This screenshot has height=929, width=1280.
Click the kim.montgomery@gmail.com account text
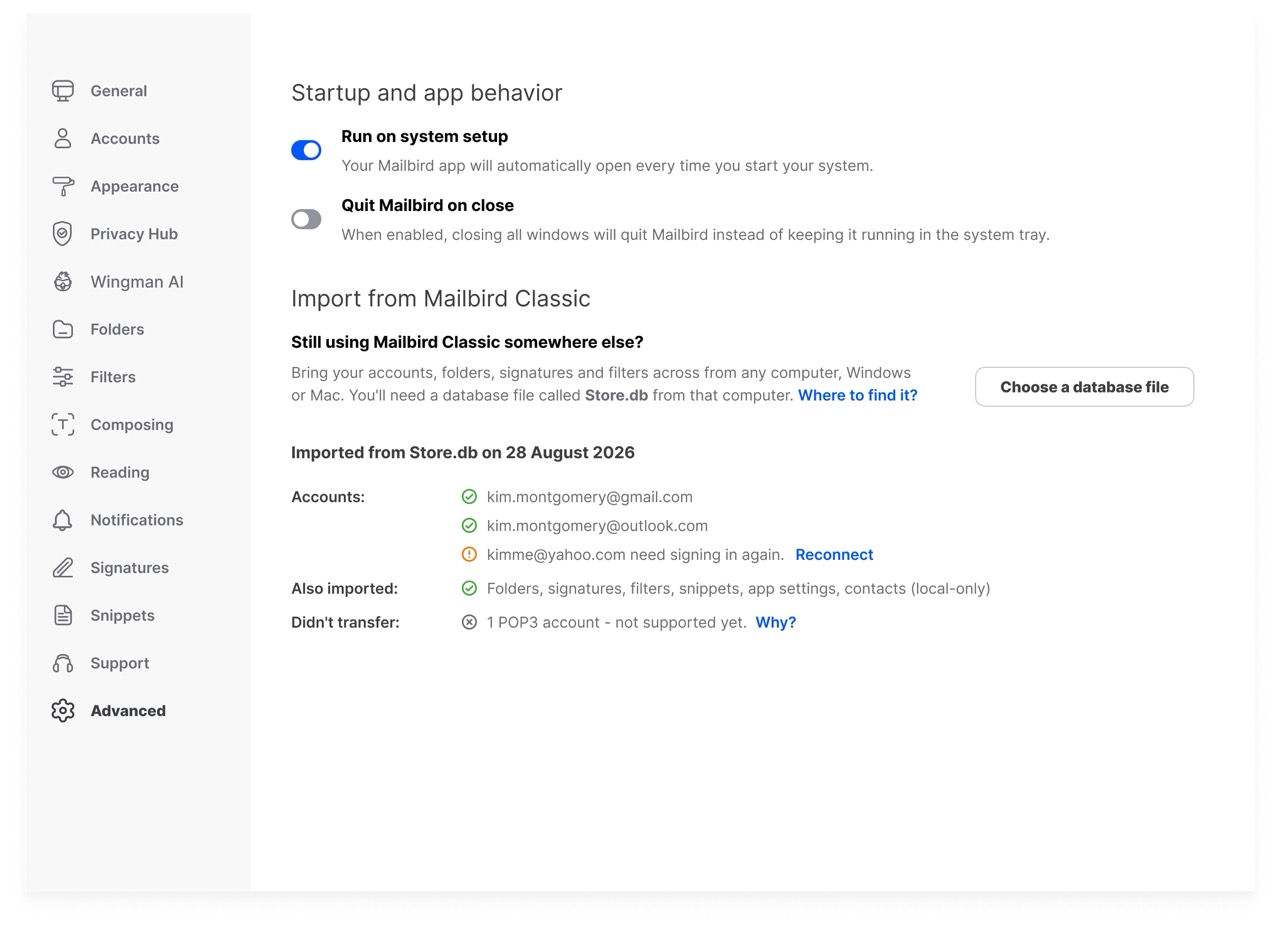(x=590, y=497)
